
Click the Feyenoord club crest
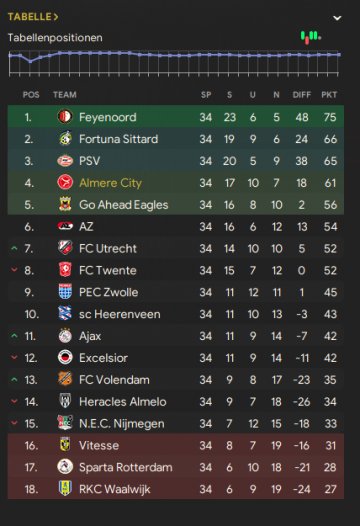tap(65, 117)
